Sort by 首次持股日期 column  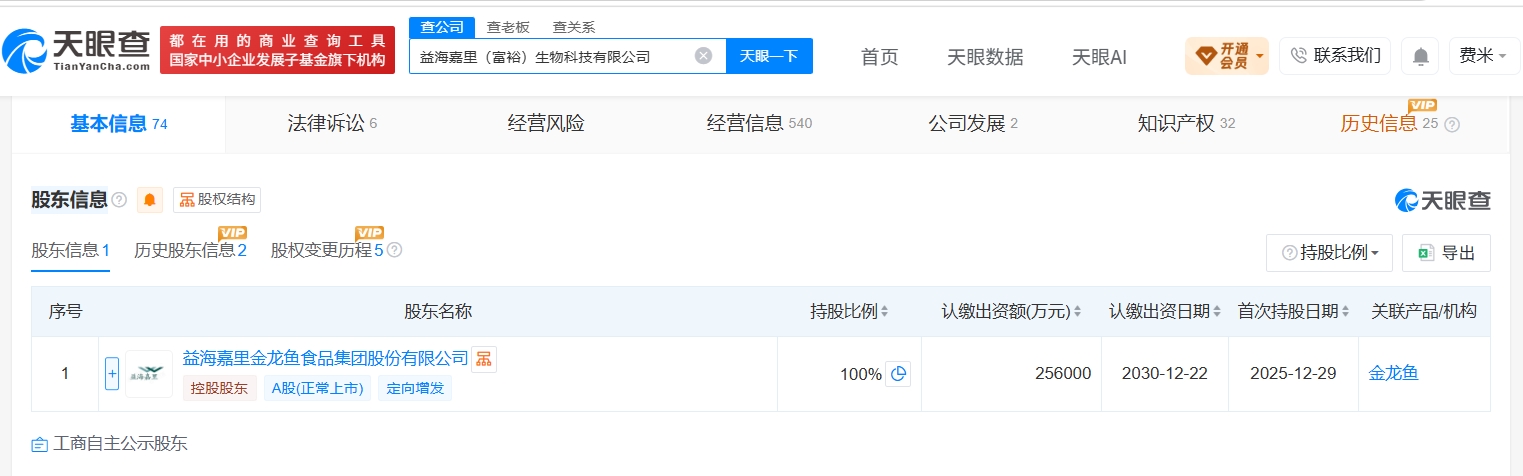click(1295, 311)
